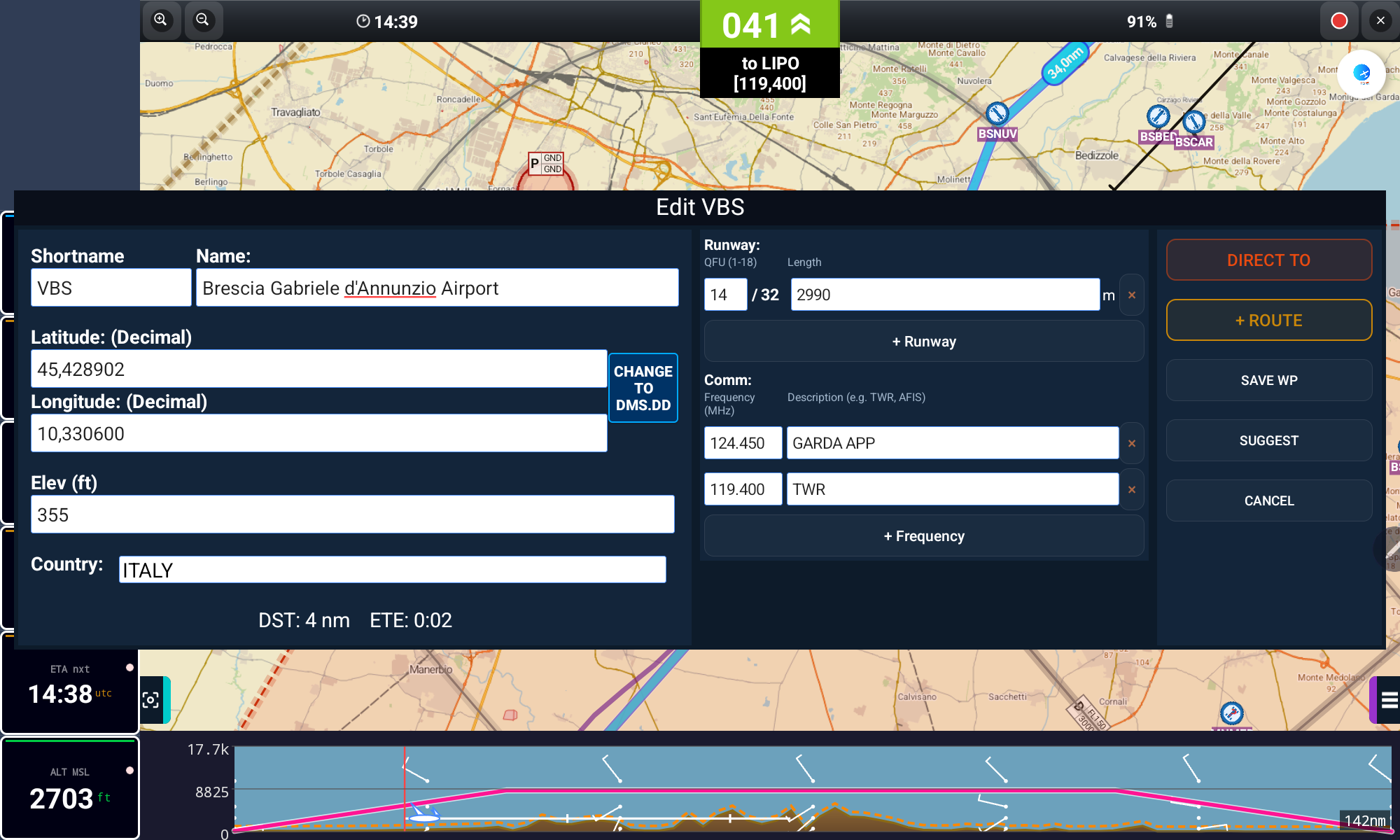The image size is (1400, 840).
Task: Tap the round aircraft logo icon
Action: tap(1361, 73)
